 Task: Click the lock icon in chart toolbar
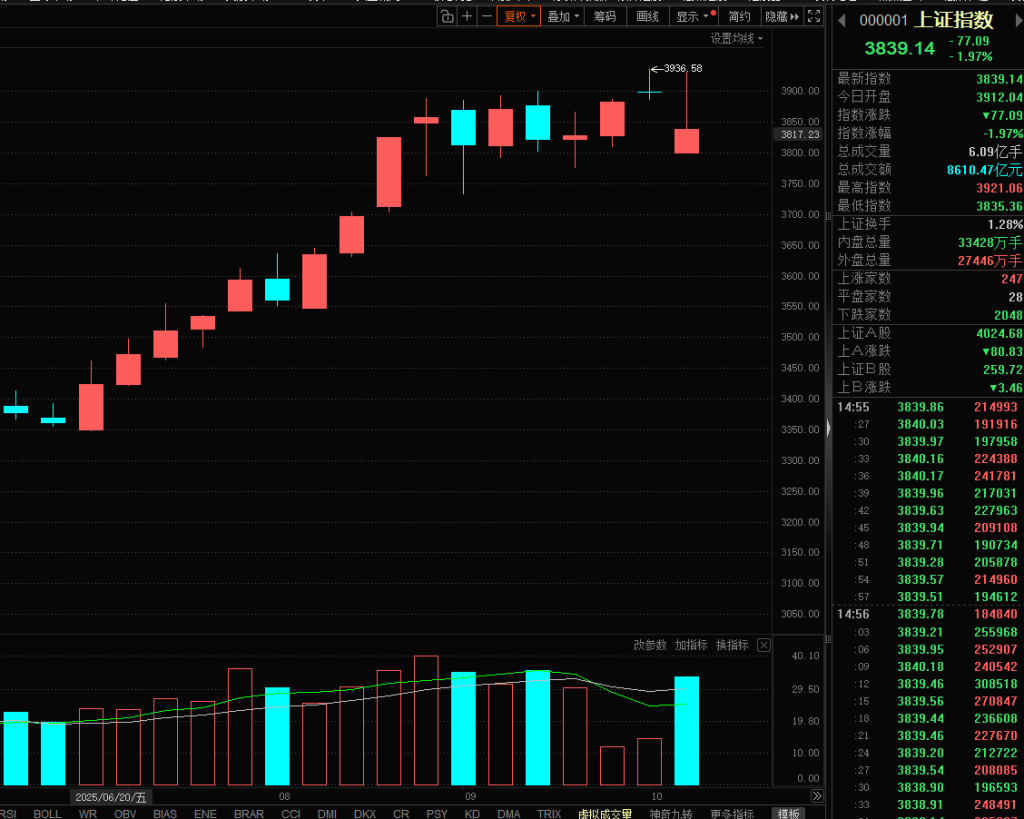click(447, 16)
